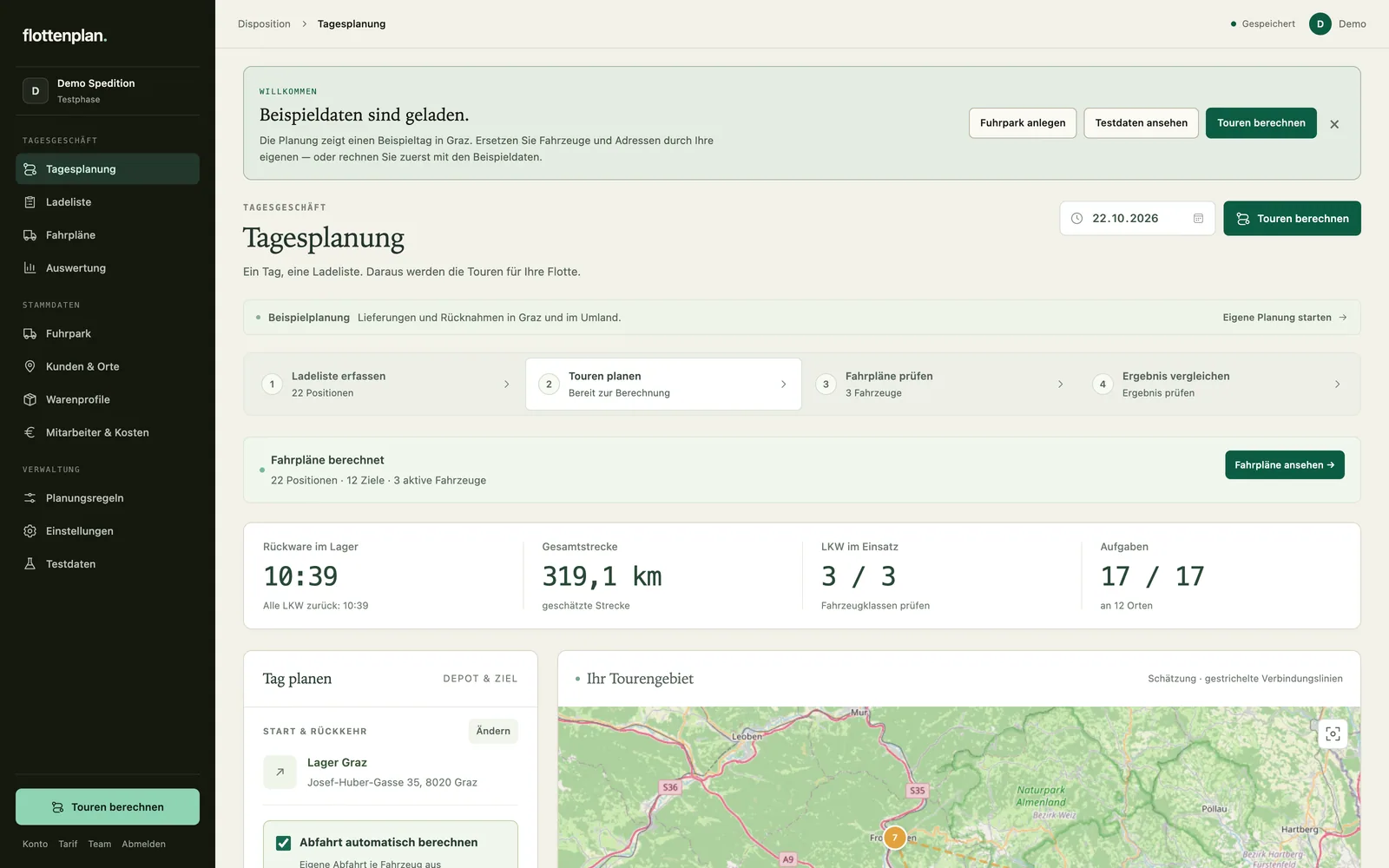Expand step 4 Ergebnis vergleichen chevron
The image size is (1389, 868).
point(1337,385)
